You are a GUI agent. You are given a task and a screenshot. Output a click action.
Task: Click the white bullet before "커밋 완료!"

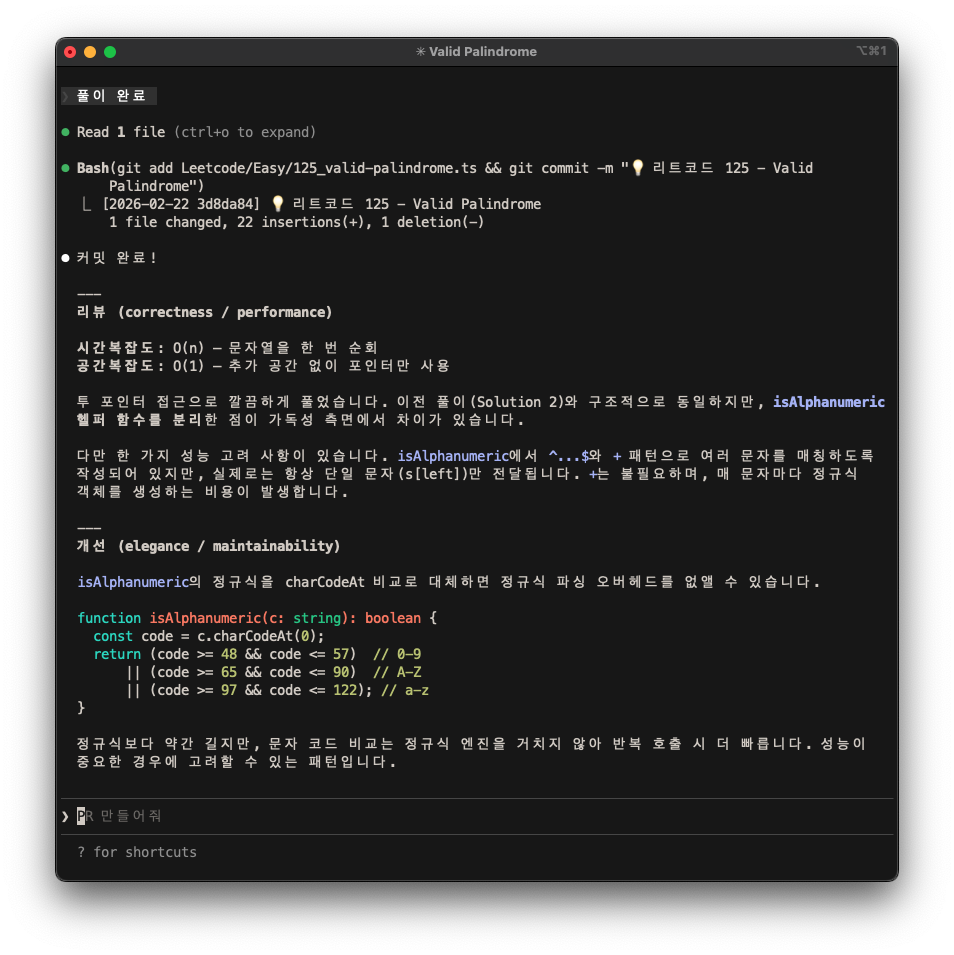coord(66,258)
